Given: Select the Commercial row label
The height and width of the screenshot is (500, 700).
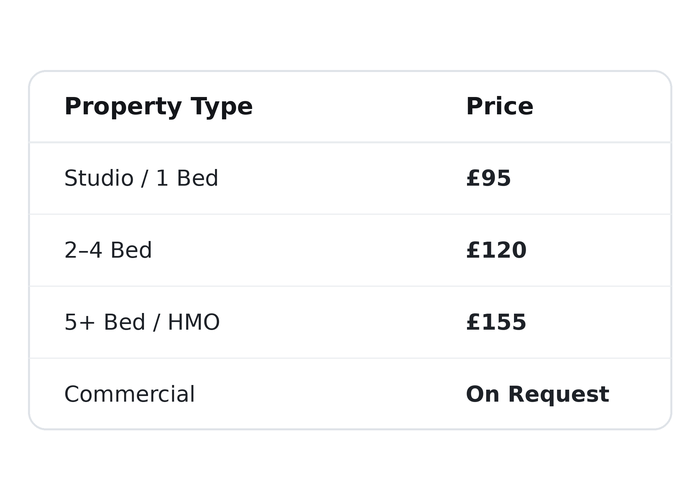Looking at the screenshot, I should (129, 394).
